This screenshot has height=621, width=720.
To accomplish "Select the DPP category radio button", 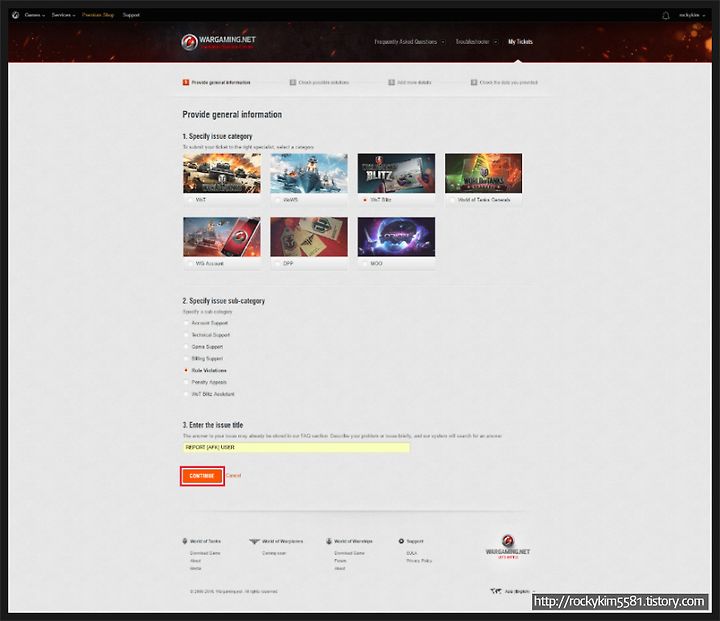I will [x=278, y=264].
